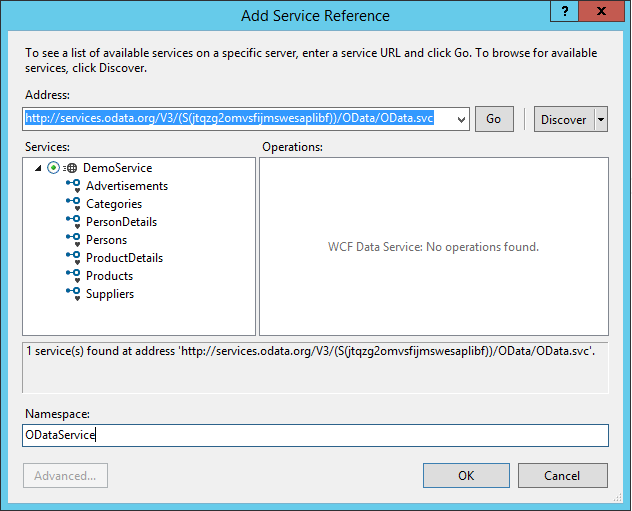Click the Suppliers entity set icon
This screenshot has height=511, width=632.
pos(73,294)
